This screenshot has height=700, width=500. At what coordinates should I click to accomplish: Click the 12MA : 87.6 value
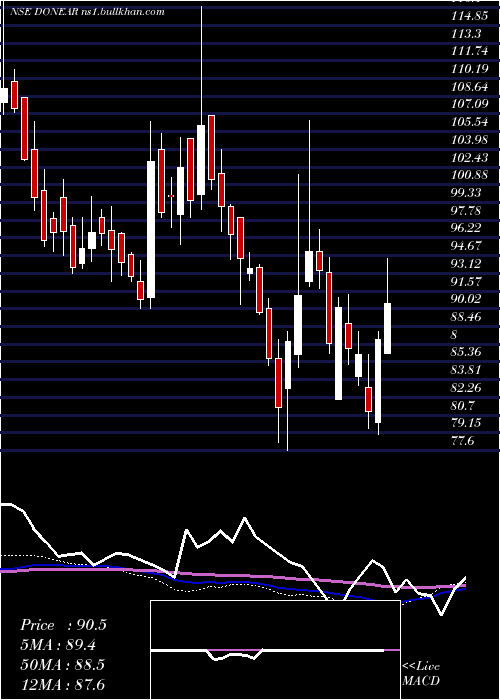[62, 684]
